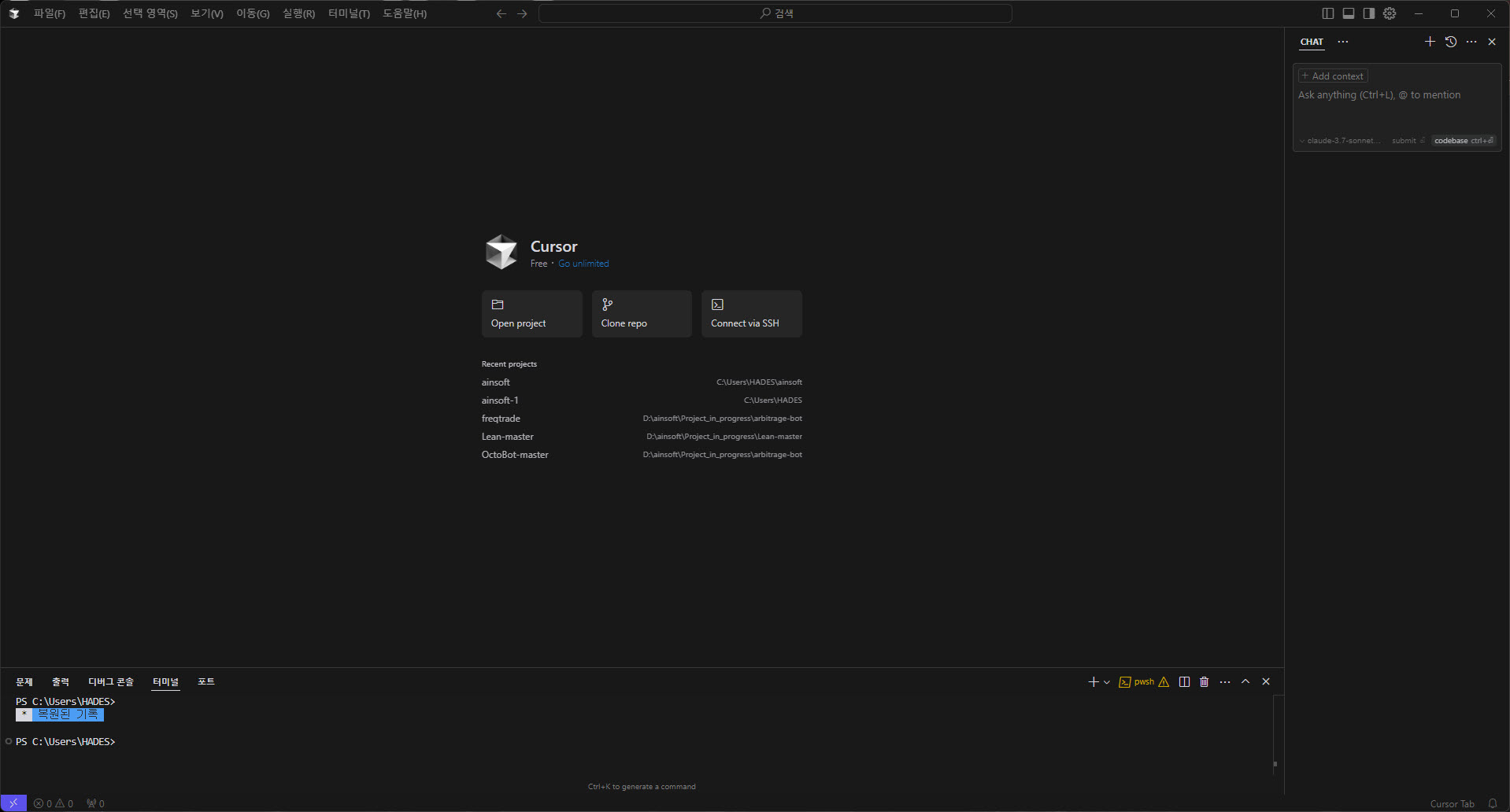Open recent project OctoBot-master

642,455
